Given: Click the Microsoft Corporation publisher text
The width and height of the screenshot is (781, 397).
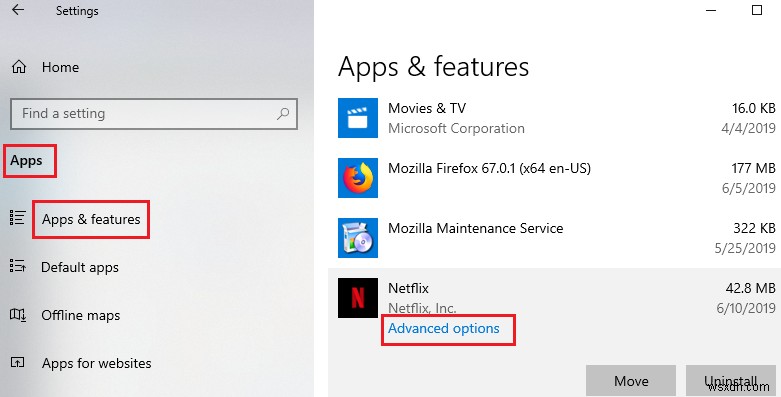Looking at the screenshot, I should (456, 129).
